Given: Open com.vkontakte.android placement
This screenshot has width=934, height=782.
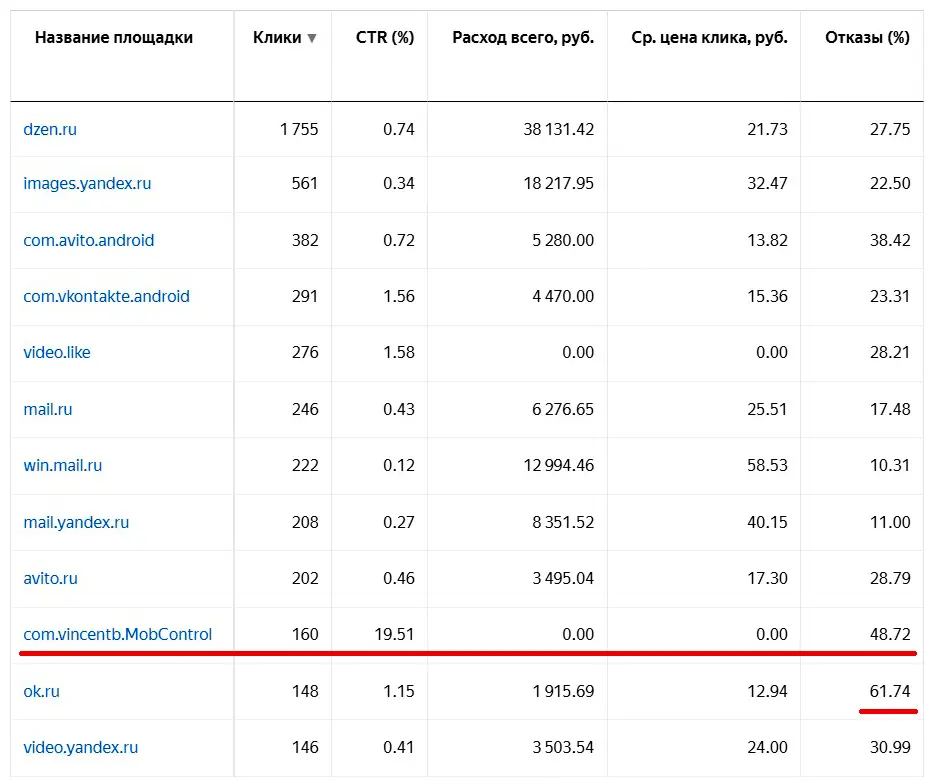Looking at the screenshot, I should 106,296.
